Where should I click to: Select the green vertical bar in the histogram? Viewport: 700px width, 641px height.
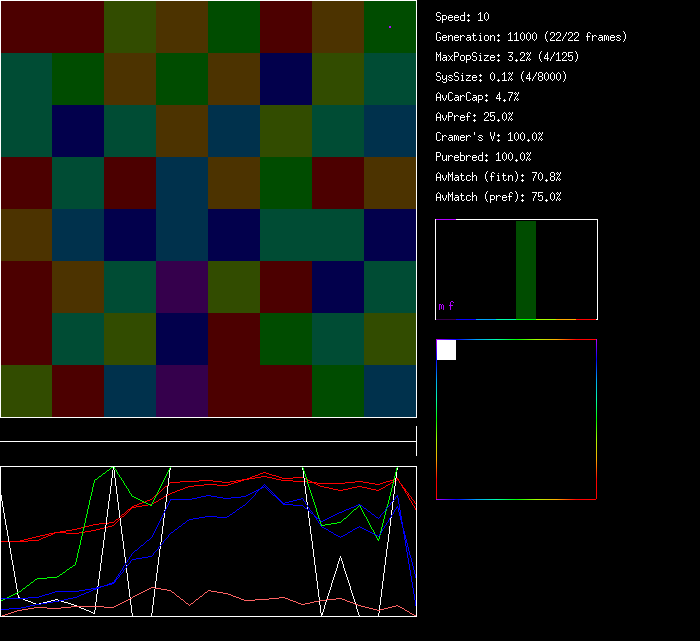pyautogui.click(x=525, y=270)
